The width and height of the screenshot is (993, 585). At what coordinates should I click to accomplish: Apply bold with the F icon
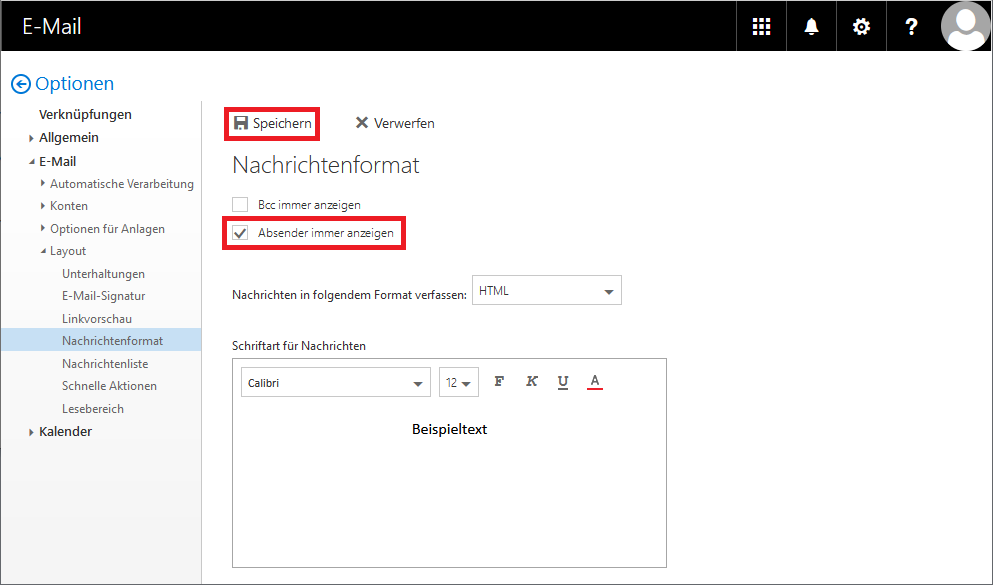(x=499, y=381)
